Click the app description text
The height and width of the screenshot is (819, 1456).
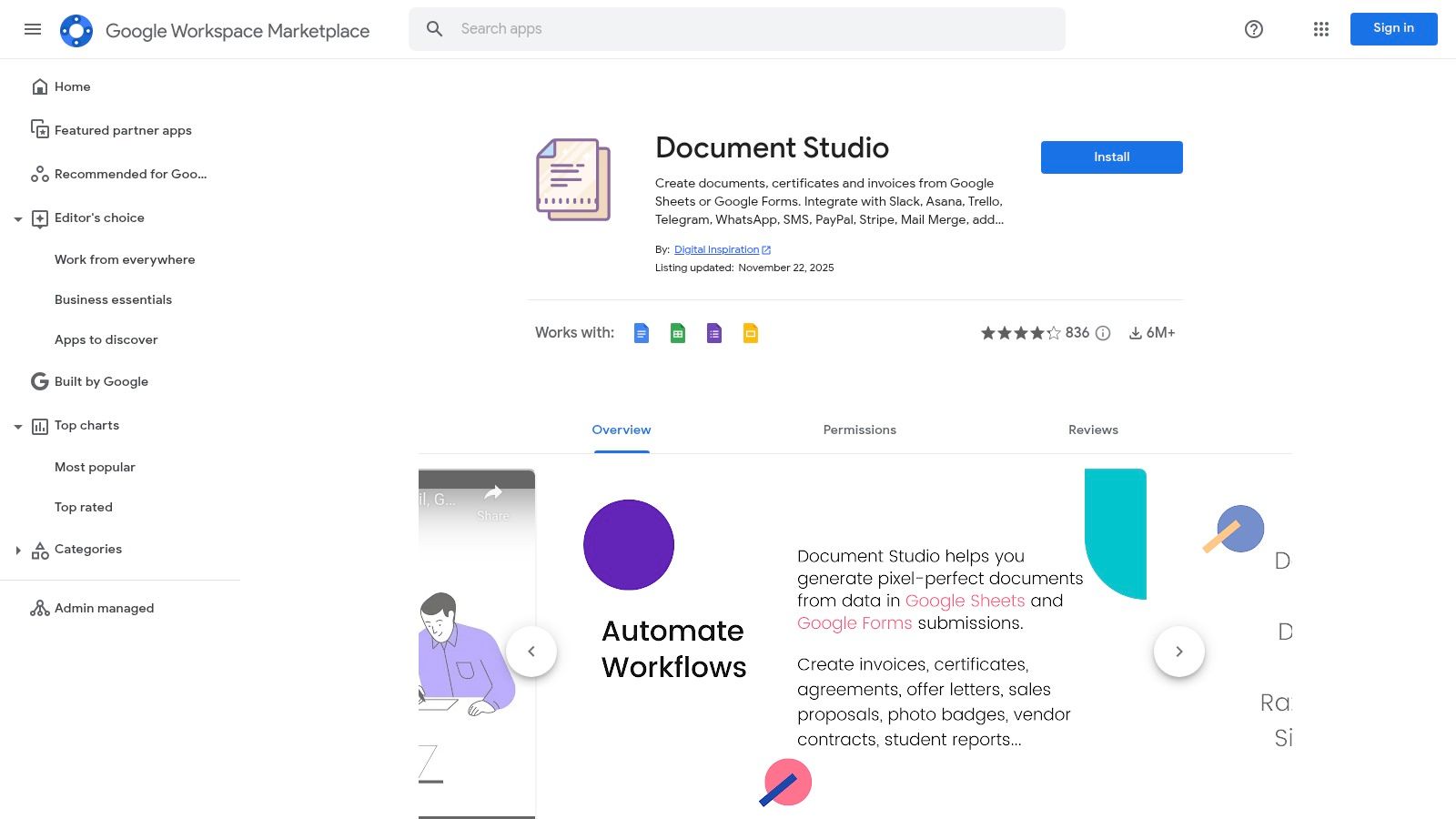[829, 201]
